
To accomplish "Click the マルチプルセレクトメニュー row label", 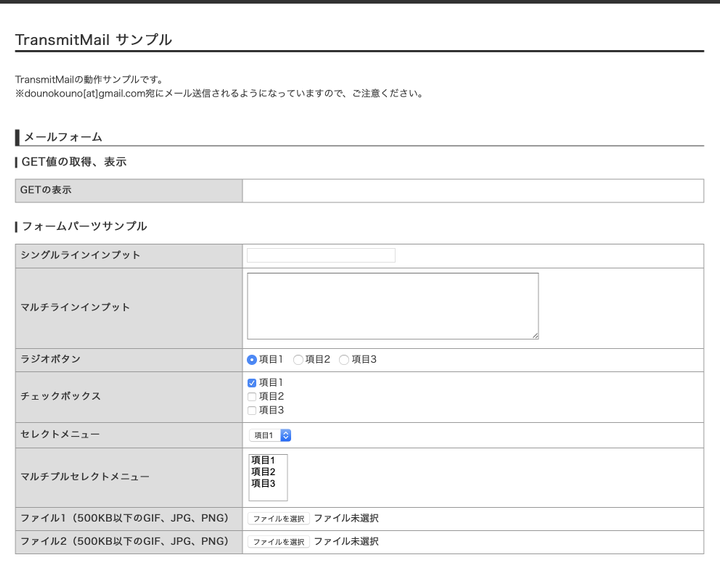I will [x=85, y=477].
